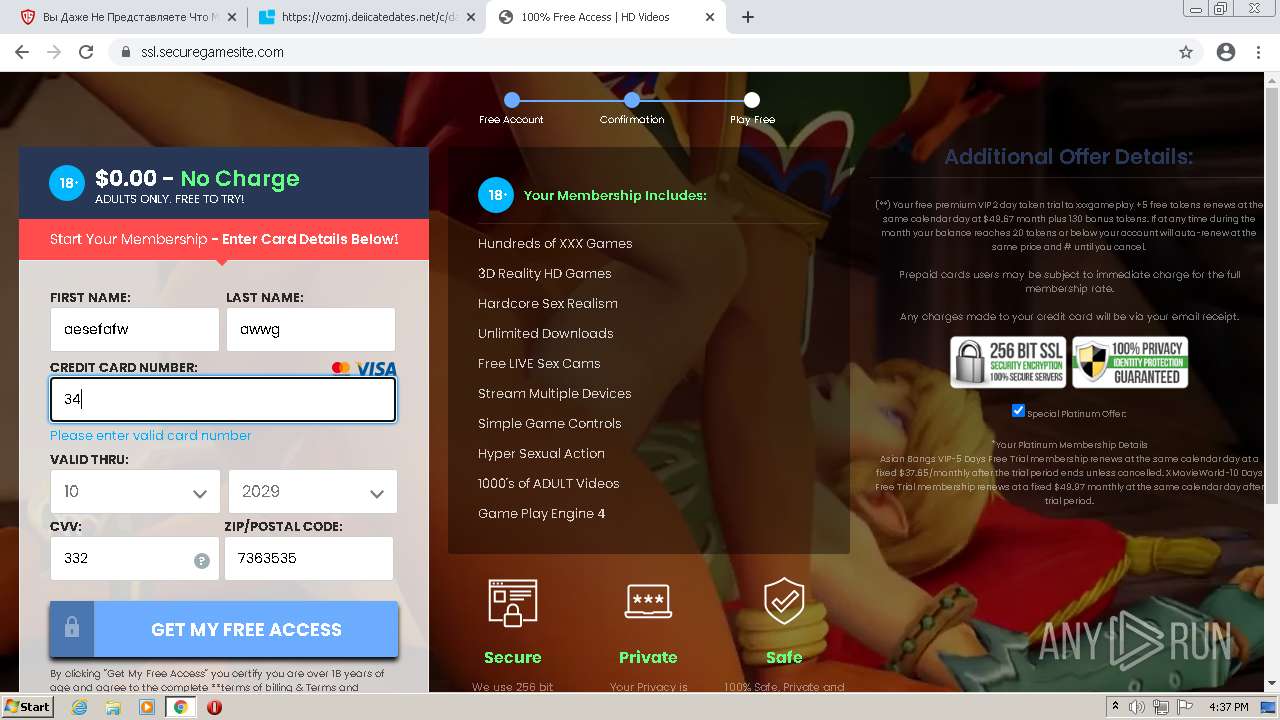Click the Visa card logo
The width and height of the screenshot is (1280, 720).
click(x=376, y=368)
